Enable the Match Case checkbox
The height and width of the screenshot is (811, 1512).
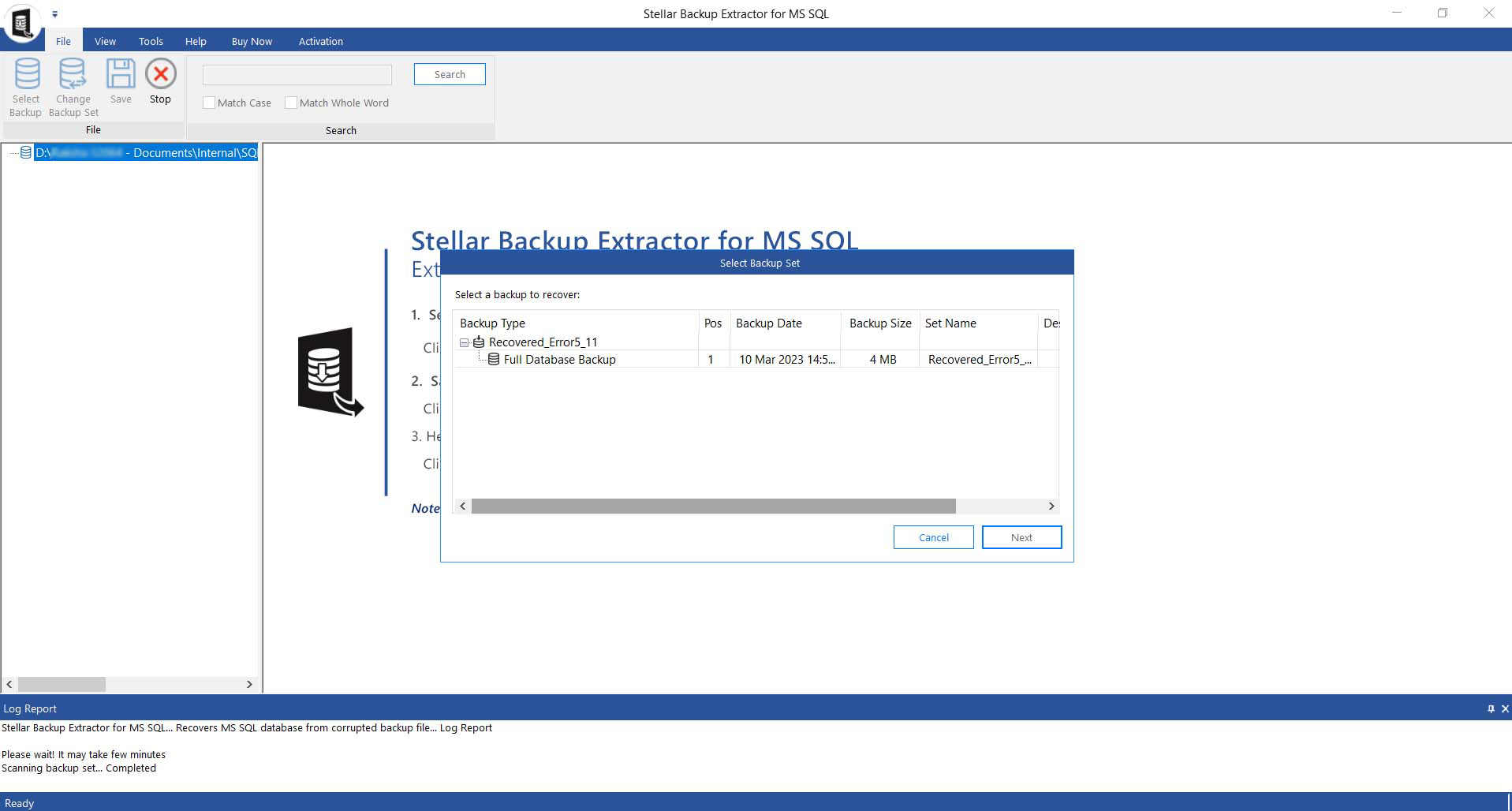coord(209,103)
